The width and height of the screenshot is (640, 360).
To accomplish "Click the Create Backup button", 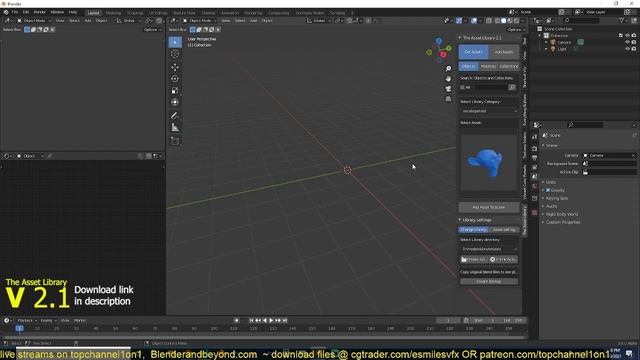I will click(x=489, y=282).
